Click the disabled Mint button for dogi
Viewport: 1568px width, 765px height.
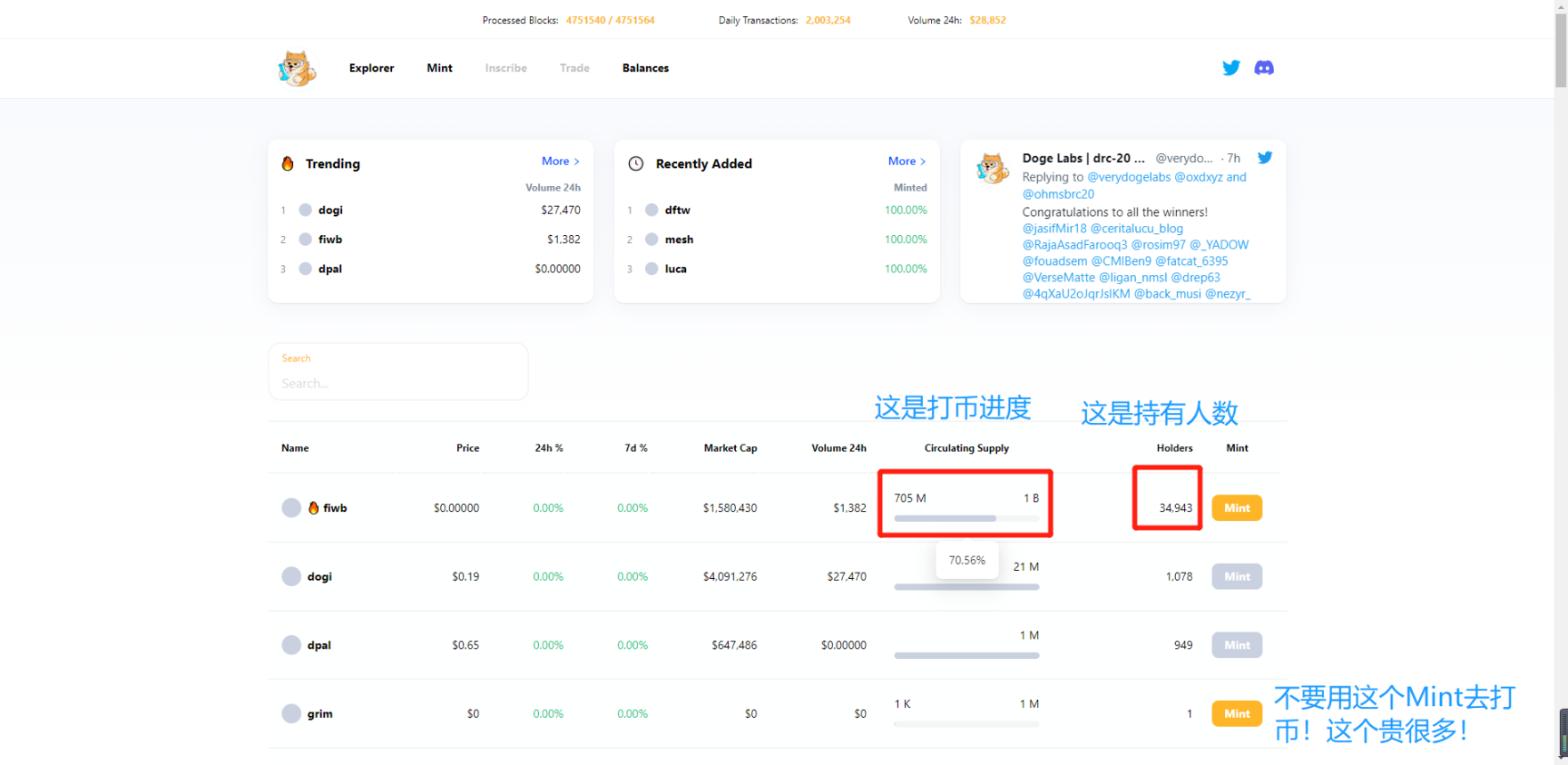point(1237,576)
